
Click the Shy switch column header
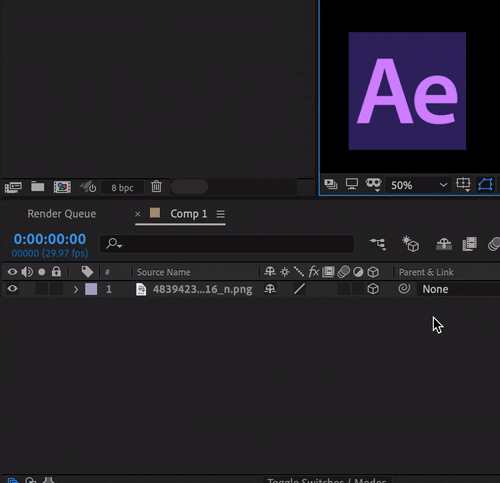(x=270, y=272)
